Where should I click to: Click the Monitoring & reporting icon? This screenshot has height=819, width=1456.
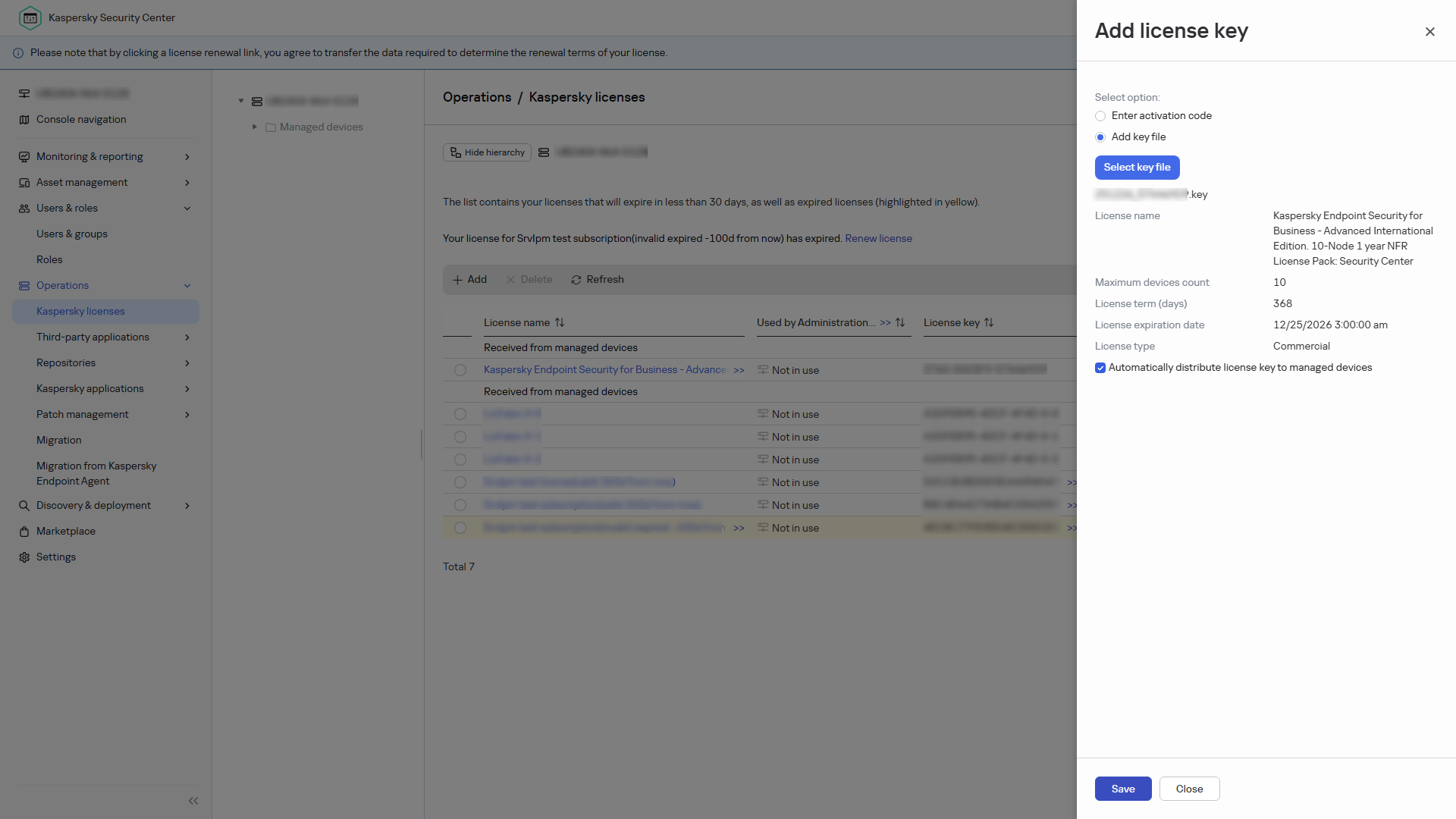[x=24, y=157]
